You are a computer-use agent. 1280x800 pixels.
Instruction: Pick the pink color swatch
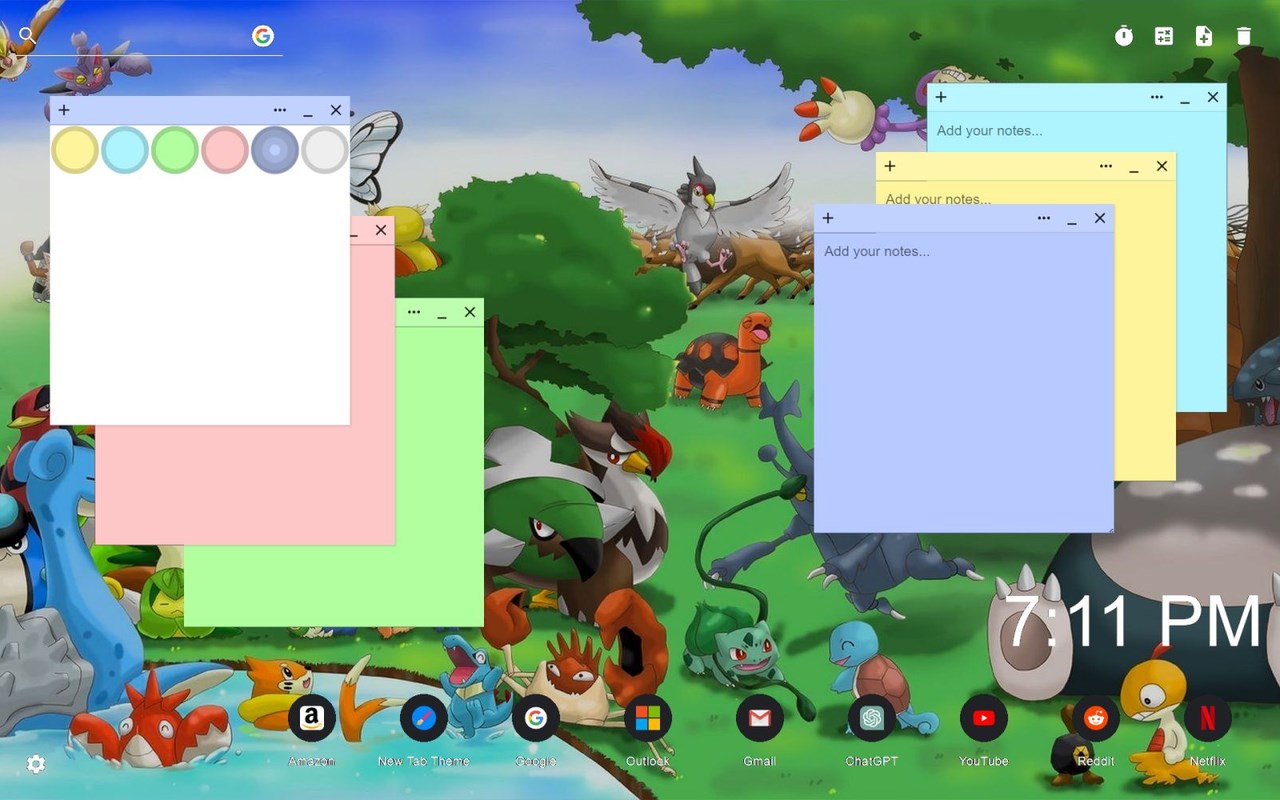[225, 150]
